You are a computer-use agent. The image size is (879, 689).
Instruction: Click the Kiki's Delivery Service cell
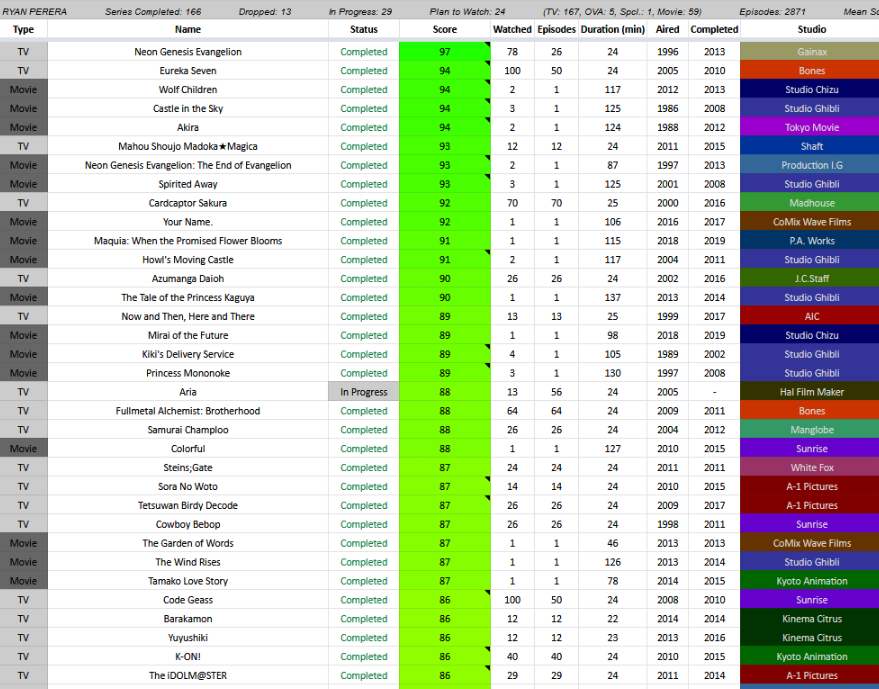tap(188, 354)
